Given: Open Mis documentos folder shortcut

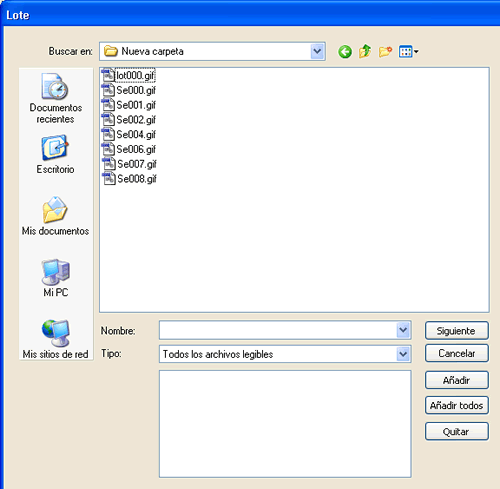Looking at the screenshot, I should (x=55, y=216).
